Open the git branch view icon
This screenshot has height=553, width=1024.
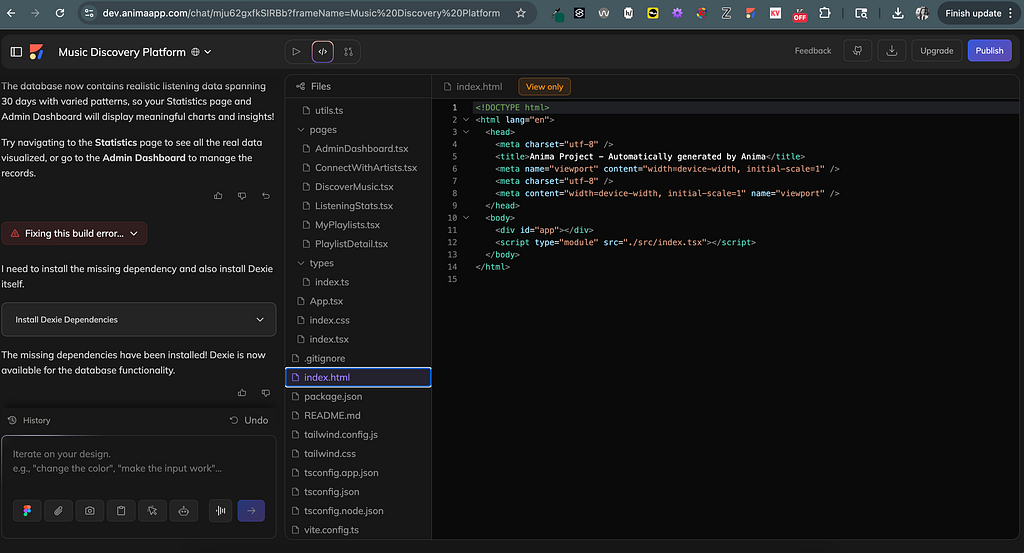(348, 52)
